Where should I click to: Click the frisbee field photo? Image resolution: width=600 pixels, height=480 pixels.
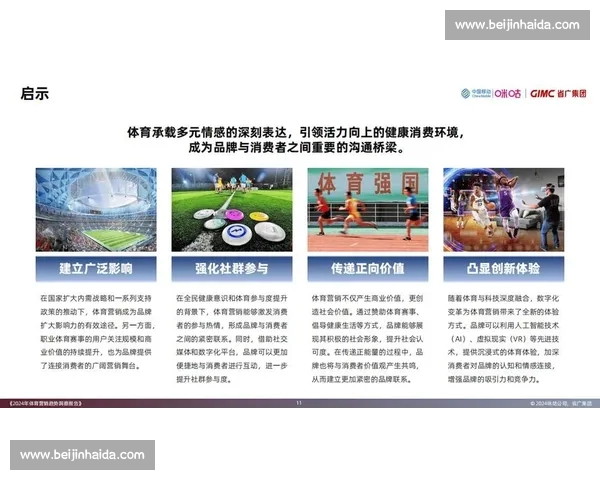pyautogui.click(x=232, y=210)
